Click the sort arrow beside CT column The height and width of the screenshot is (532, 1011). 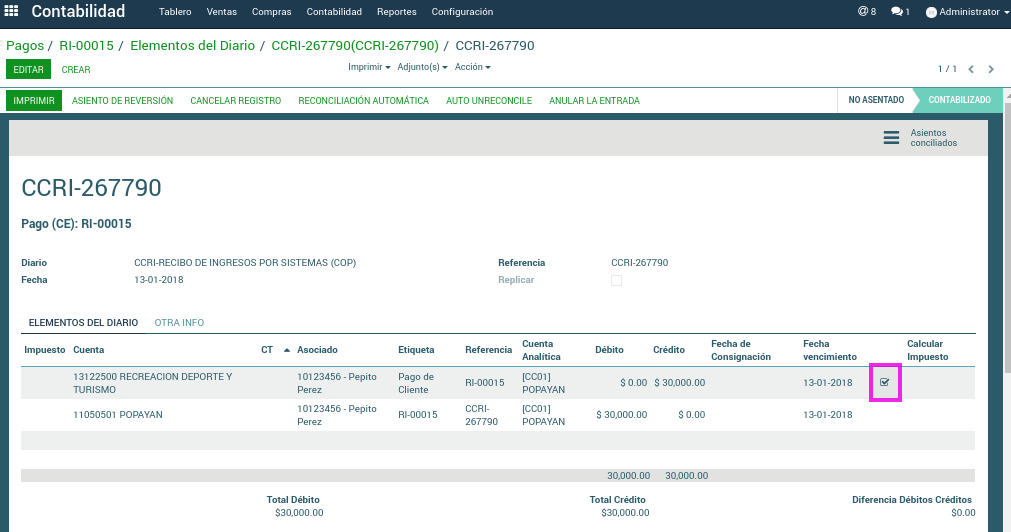click(287, 350)
